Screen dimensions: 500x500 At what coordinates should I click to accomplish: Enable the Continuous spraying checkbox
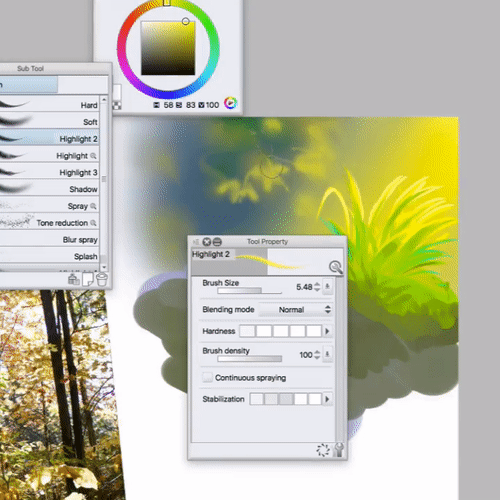pyautogui.click(x=207, y=378)
